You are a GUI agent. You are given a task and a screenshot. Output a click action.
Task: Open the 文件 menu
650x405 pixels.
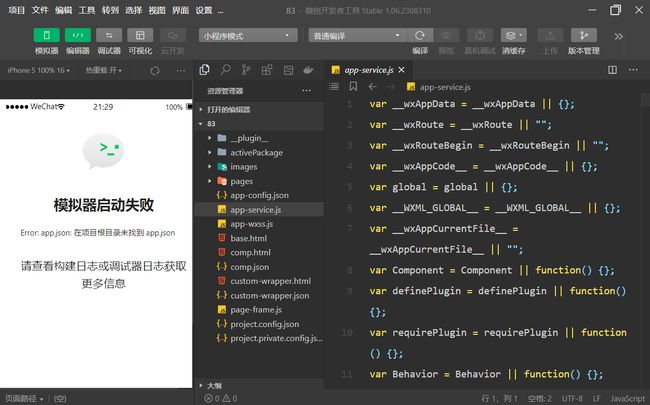pyautogui.click(x=40, y=10)
